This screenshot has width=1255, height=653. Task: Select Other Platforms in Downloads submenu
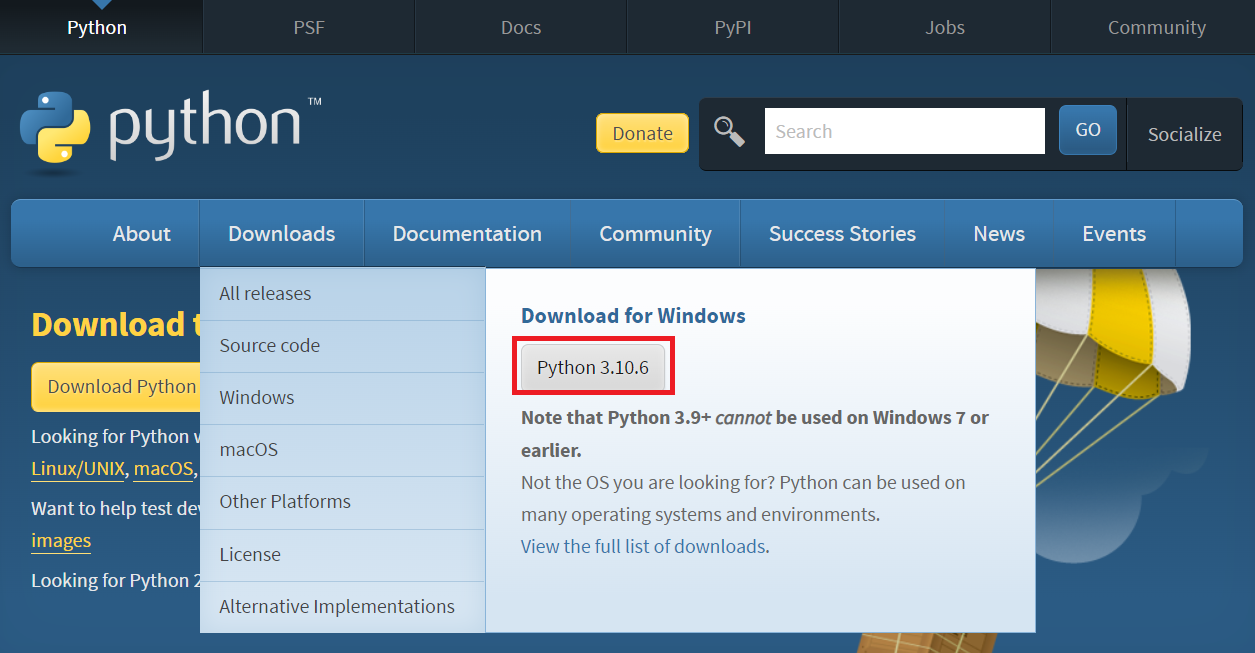coord(342,502)
